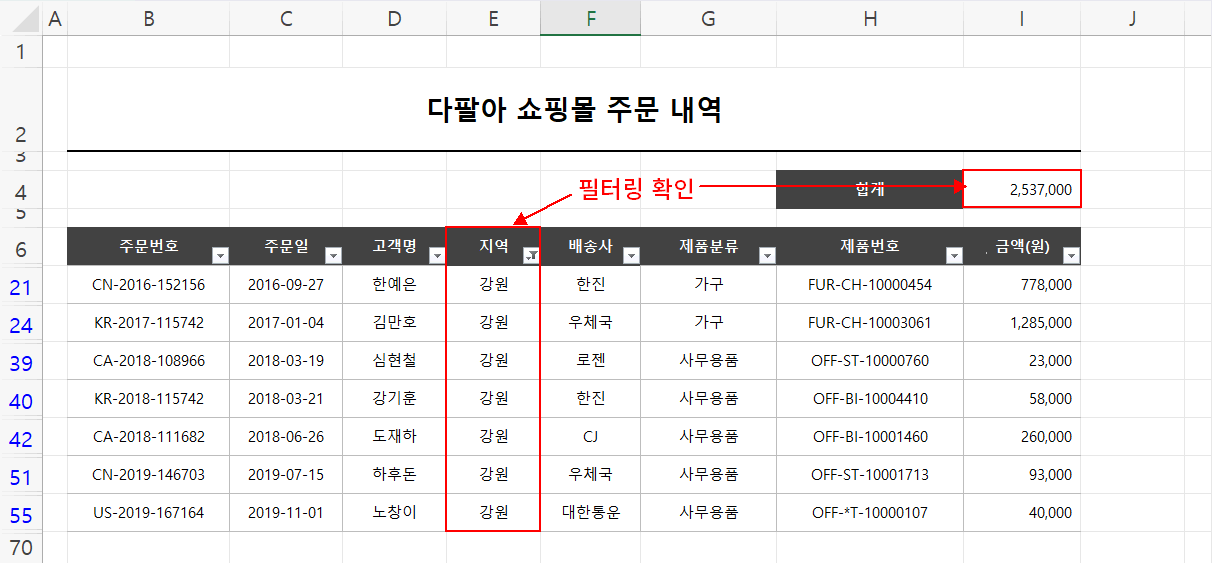
Task: Click the 합계 label cell
Action: [870, 189]
